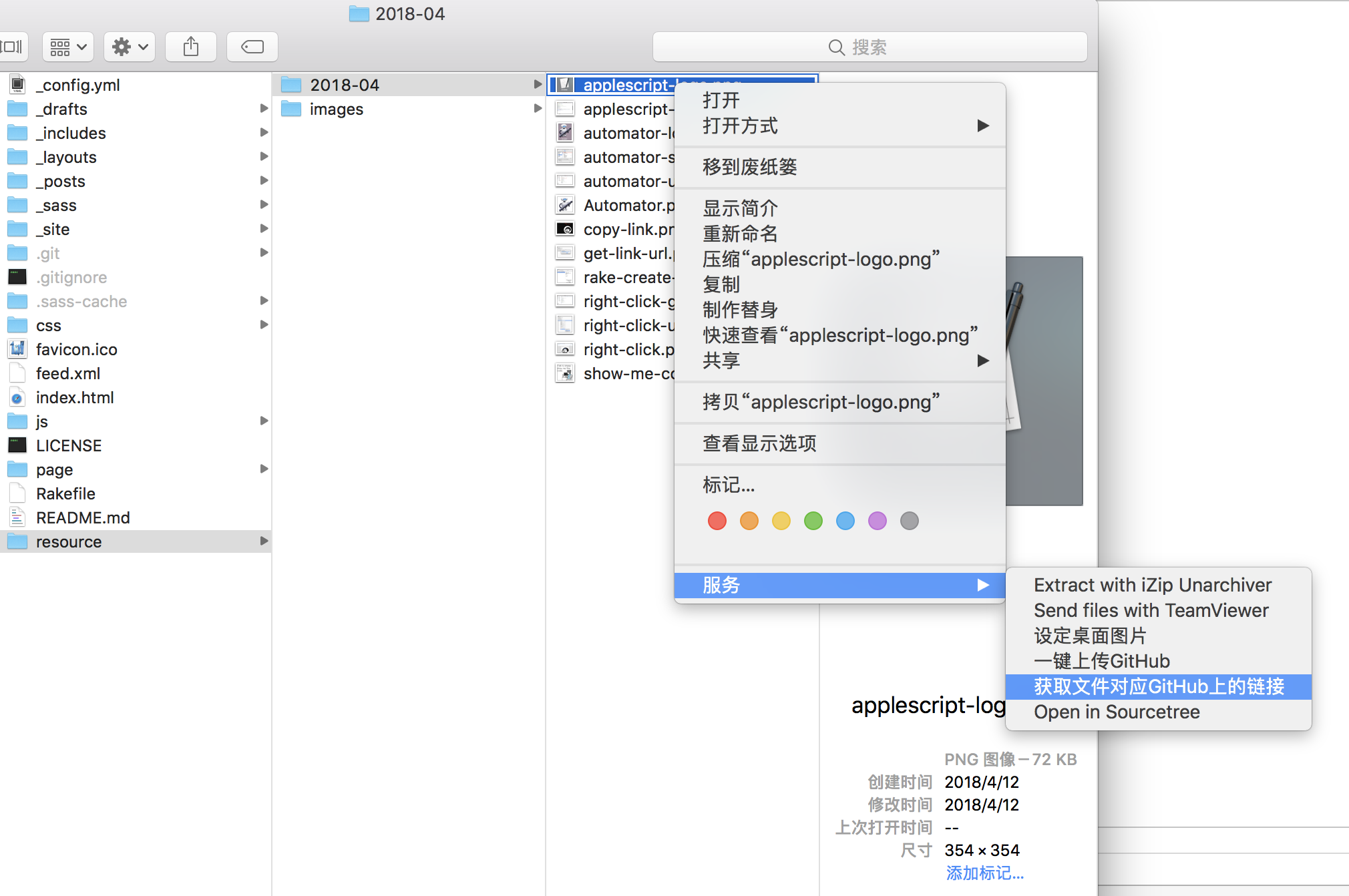
Task: Choose Open in Sourcetree service
Action: (1117, 712)
